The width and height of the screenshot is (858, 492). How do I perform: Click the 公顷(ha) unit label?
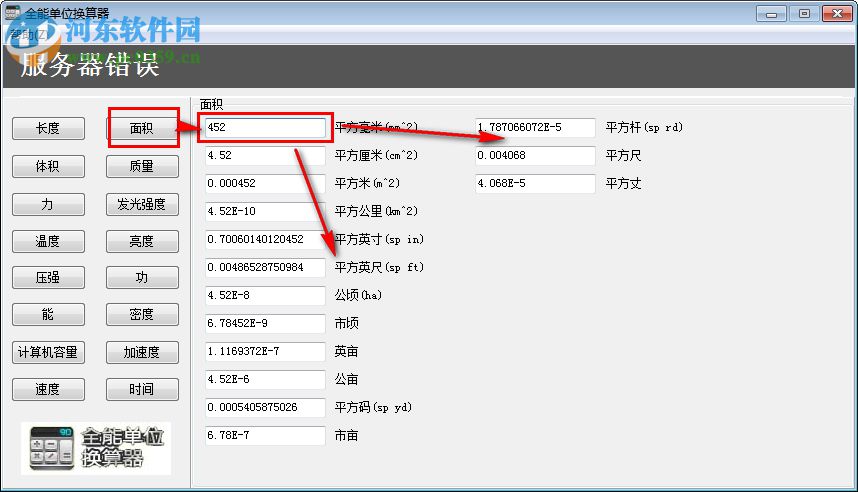[x=358, y=296]
